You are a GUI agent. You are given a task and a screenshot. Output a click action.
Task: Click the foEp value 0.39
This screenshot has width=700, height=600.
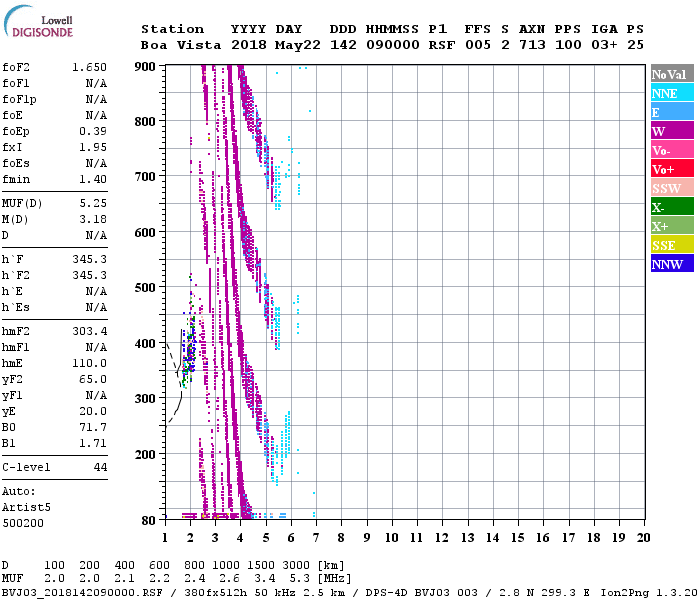[93, 131]
